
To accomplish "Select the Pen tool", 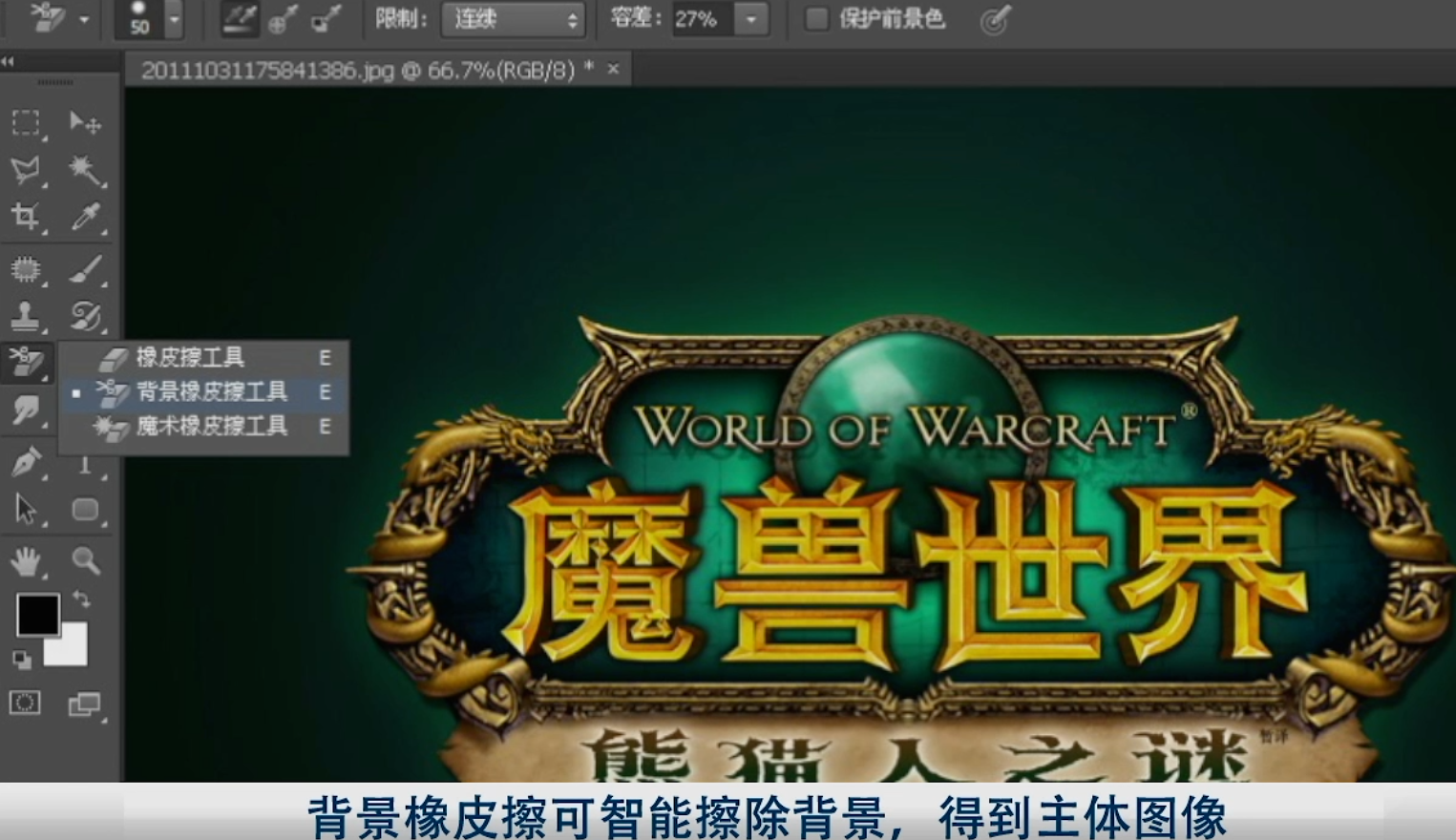I will click(x=26, y=462).
